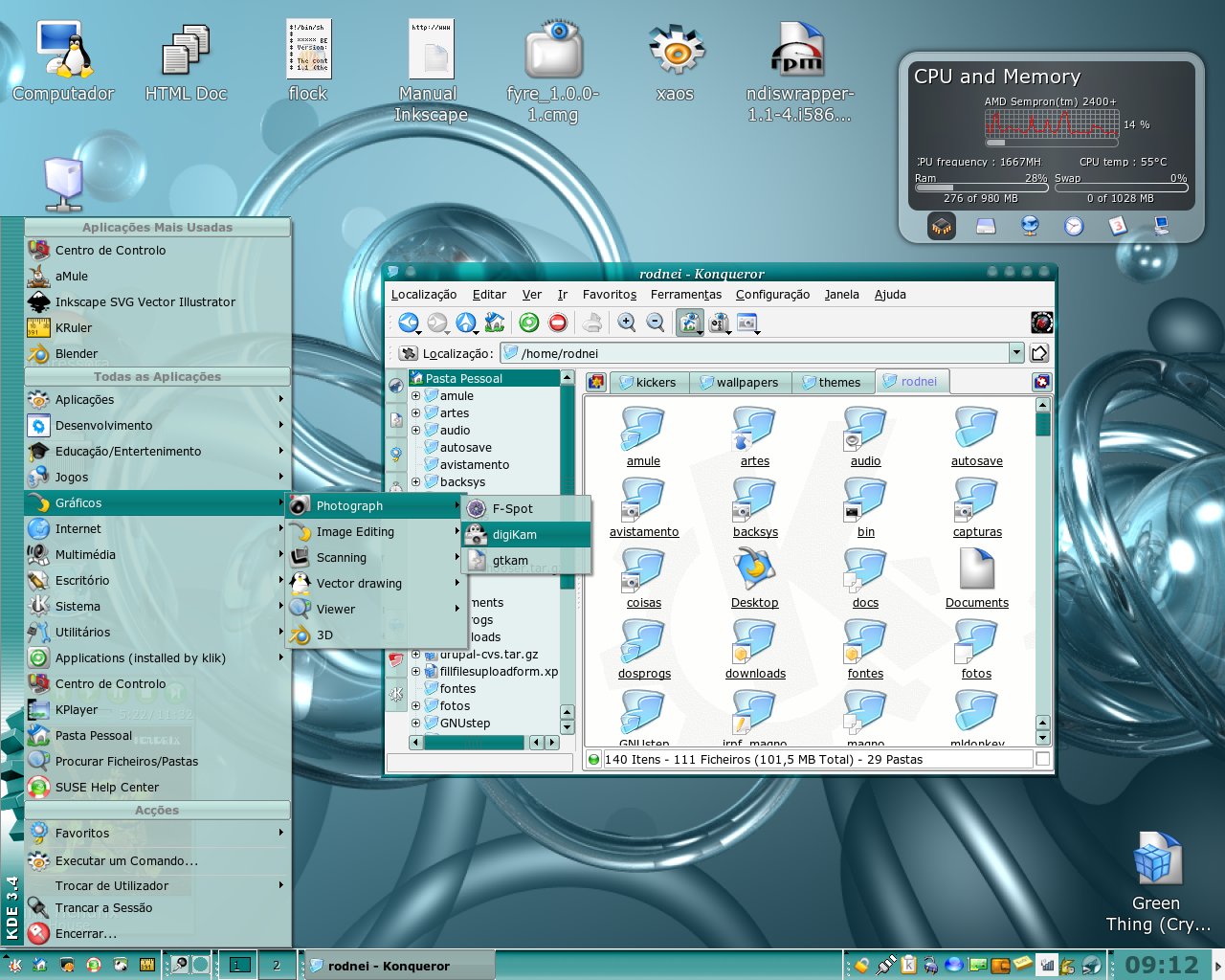Toggle the Tree View mode button in Konqueror toolbar

click(719, 323)
